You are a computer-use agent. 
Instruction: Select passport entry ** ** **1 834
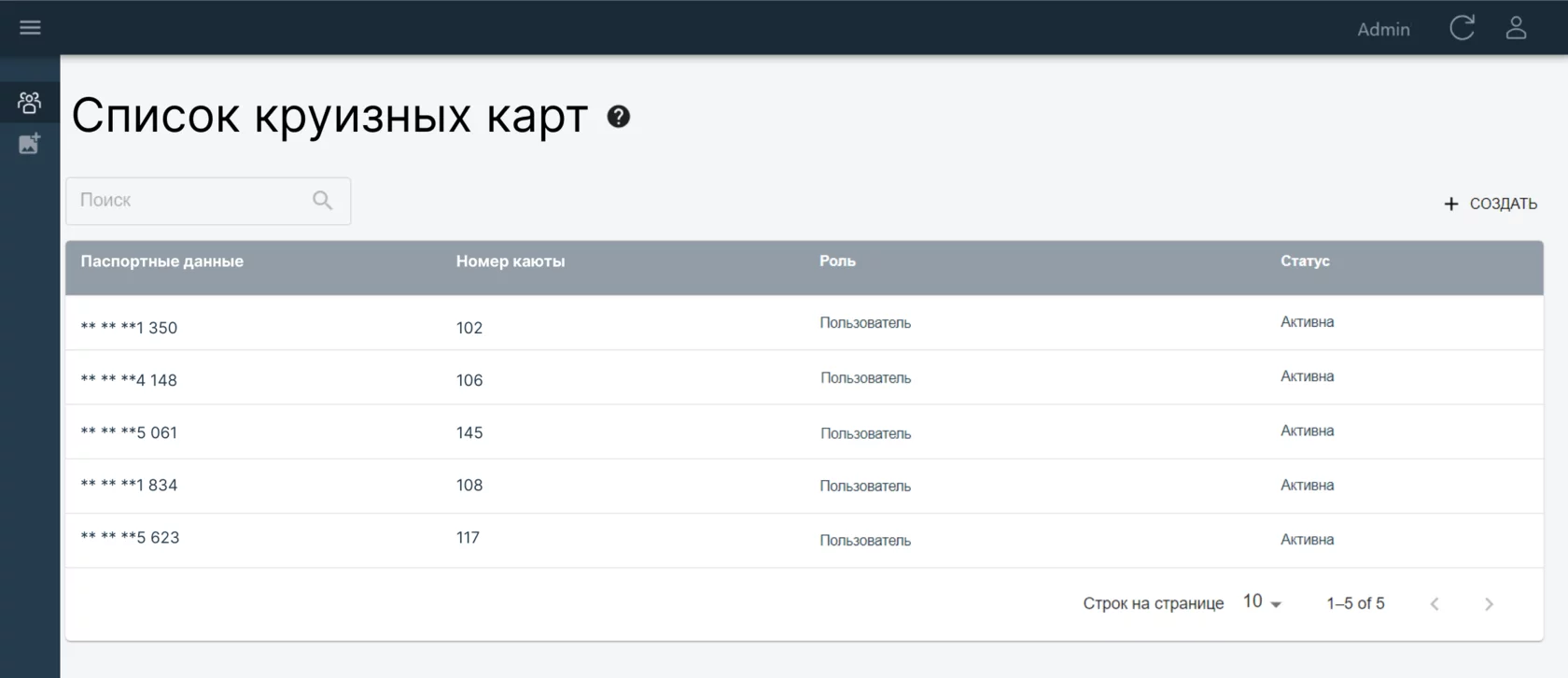tap(129, 485)
